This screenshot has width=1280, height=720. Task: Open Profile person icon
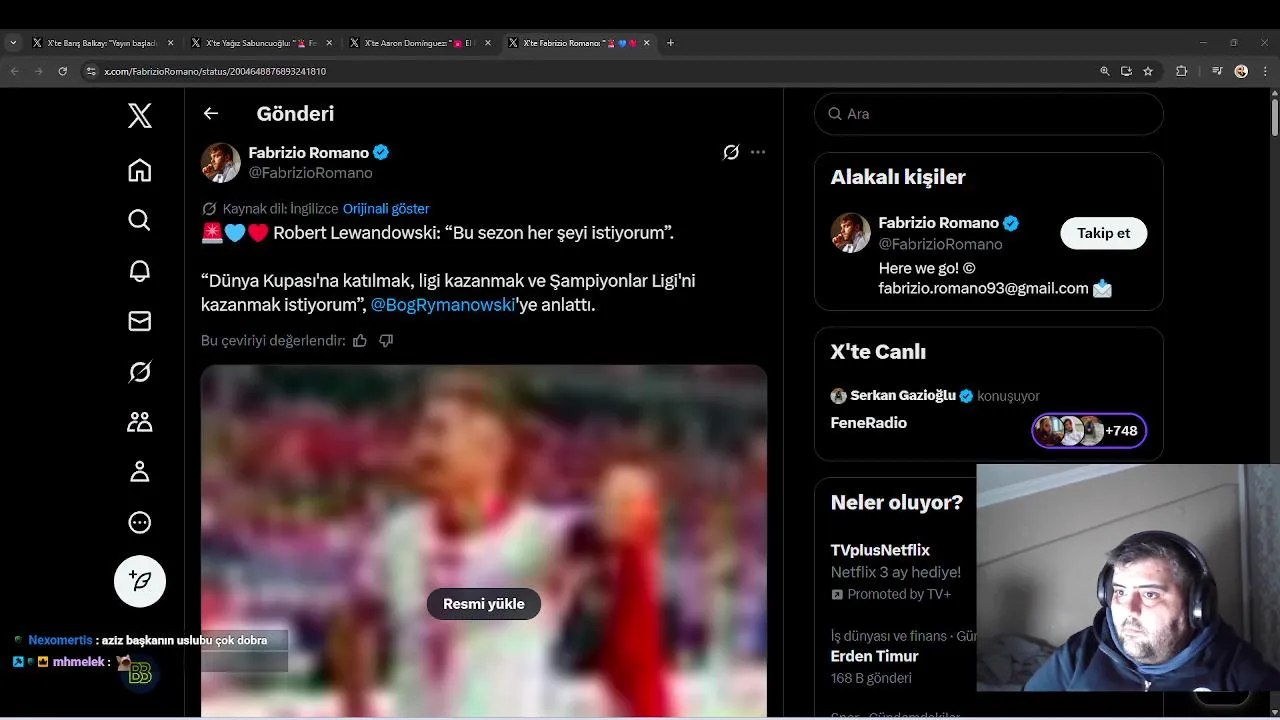coord(140,472)
